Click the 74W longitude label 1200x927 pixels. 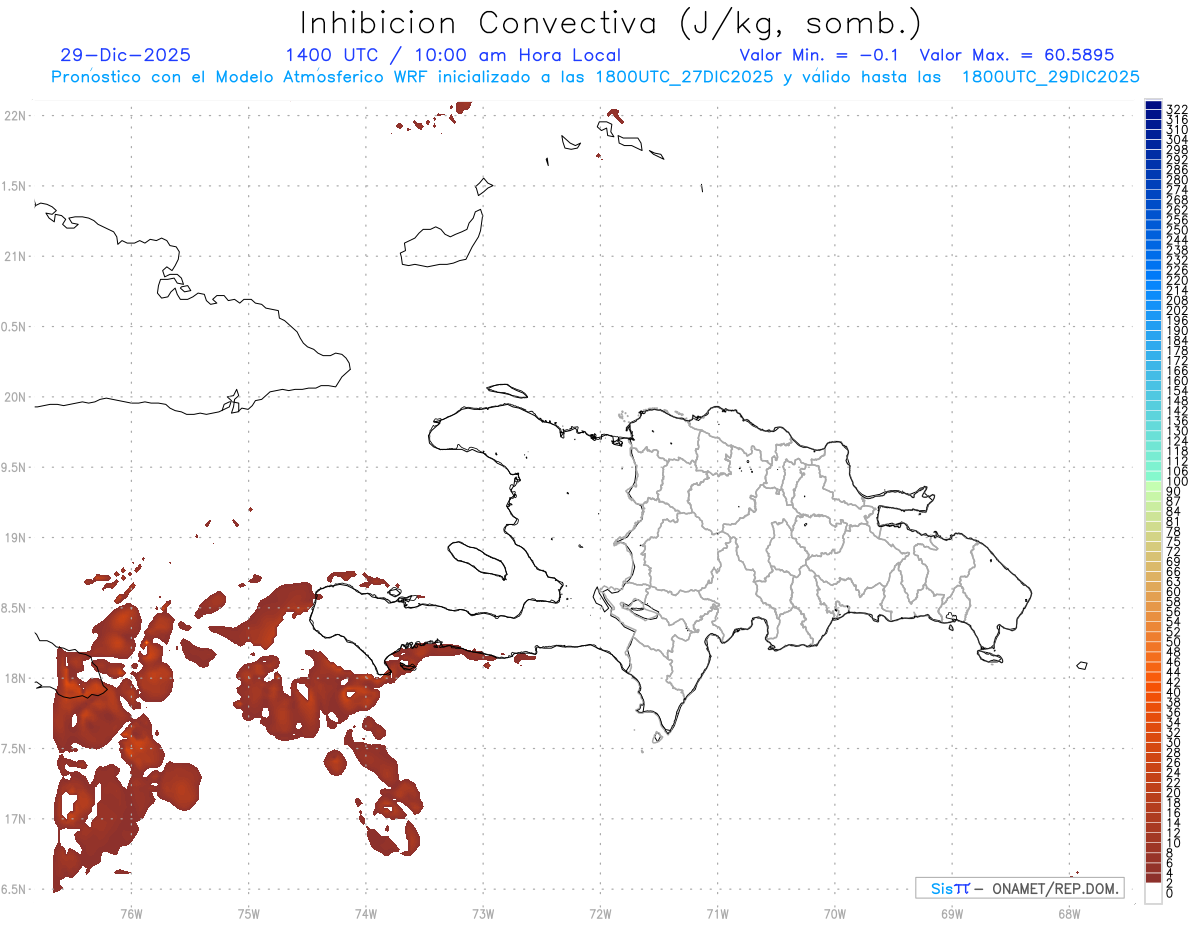[x=366, y=913]
